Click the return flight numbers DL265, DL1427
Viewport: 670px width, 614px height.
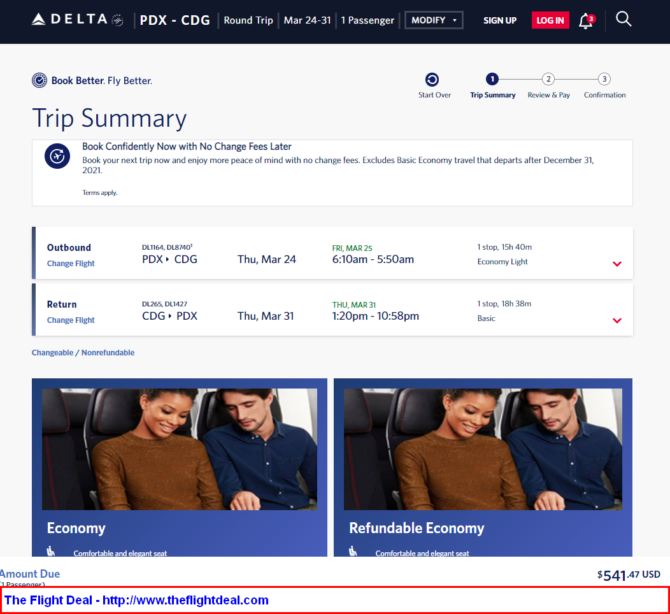coord(165,304)
